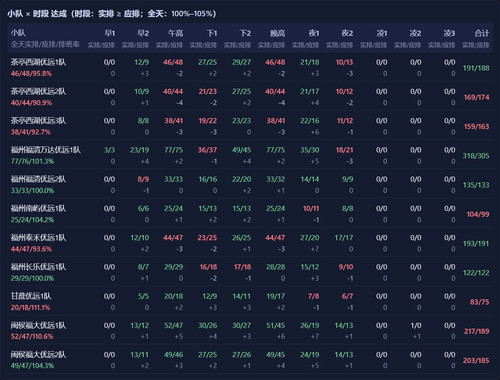Select the 闽侯福大优远1队 team name
500x380 pixels.
(x=38, y=325)
